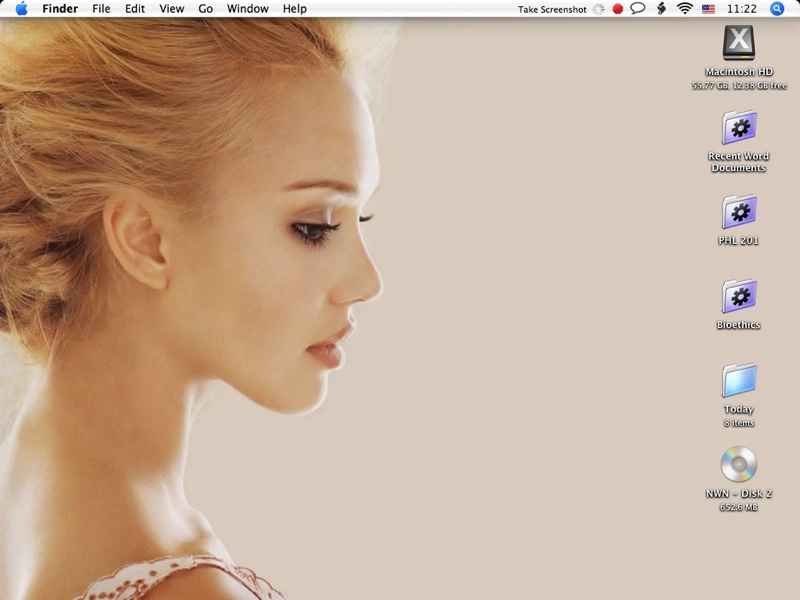The height and width of the screenshot is (600, 800).
Task: Select the Macintosh HD drive icon
Action: coord(738,43)
